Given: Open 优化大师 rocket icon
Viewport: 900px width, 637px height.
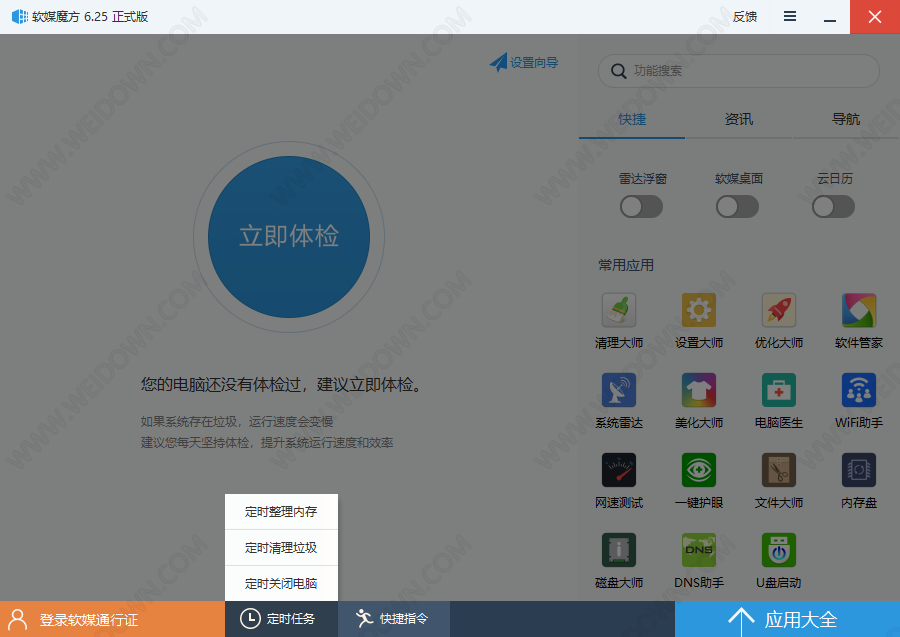Looking at the screenshot, I should tap(779, 310).
